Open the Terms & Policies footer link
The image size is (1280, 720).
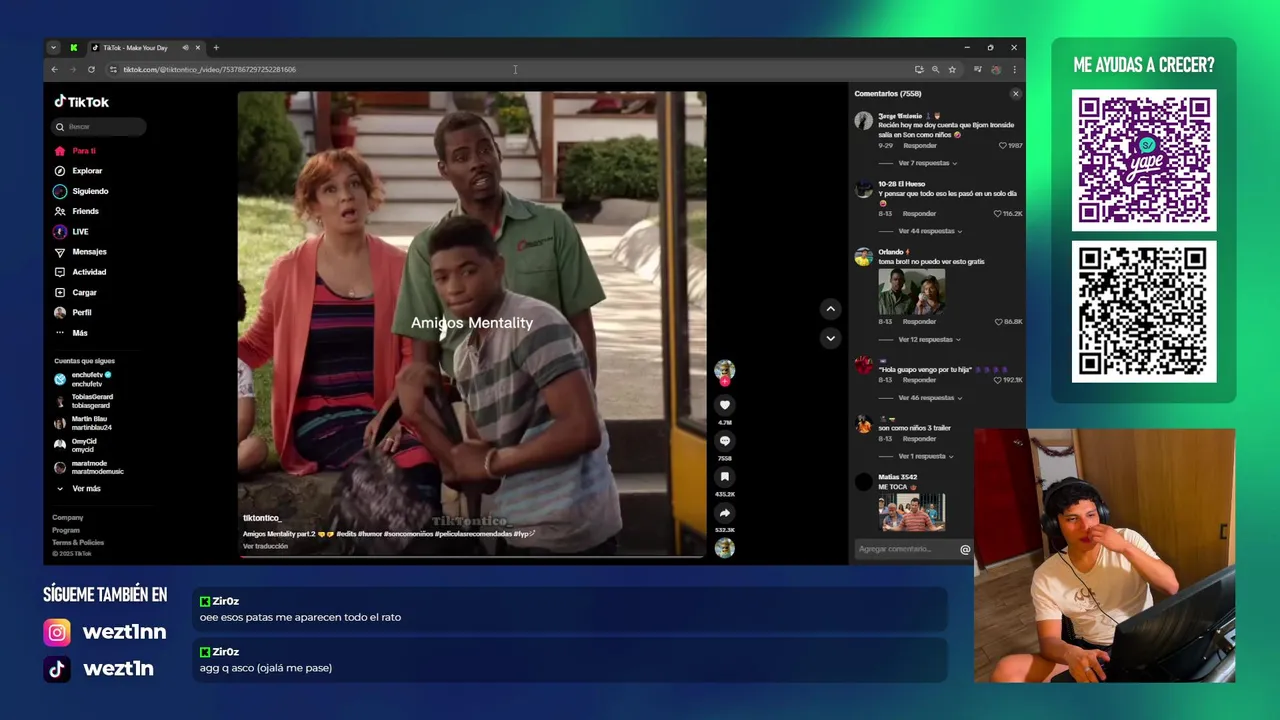tap(78, 542)
